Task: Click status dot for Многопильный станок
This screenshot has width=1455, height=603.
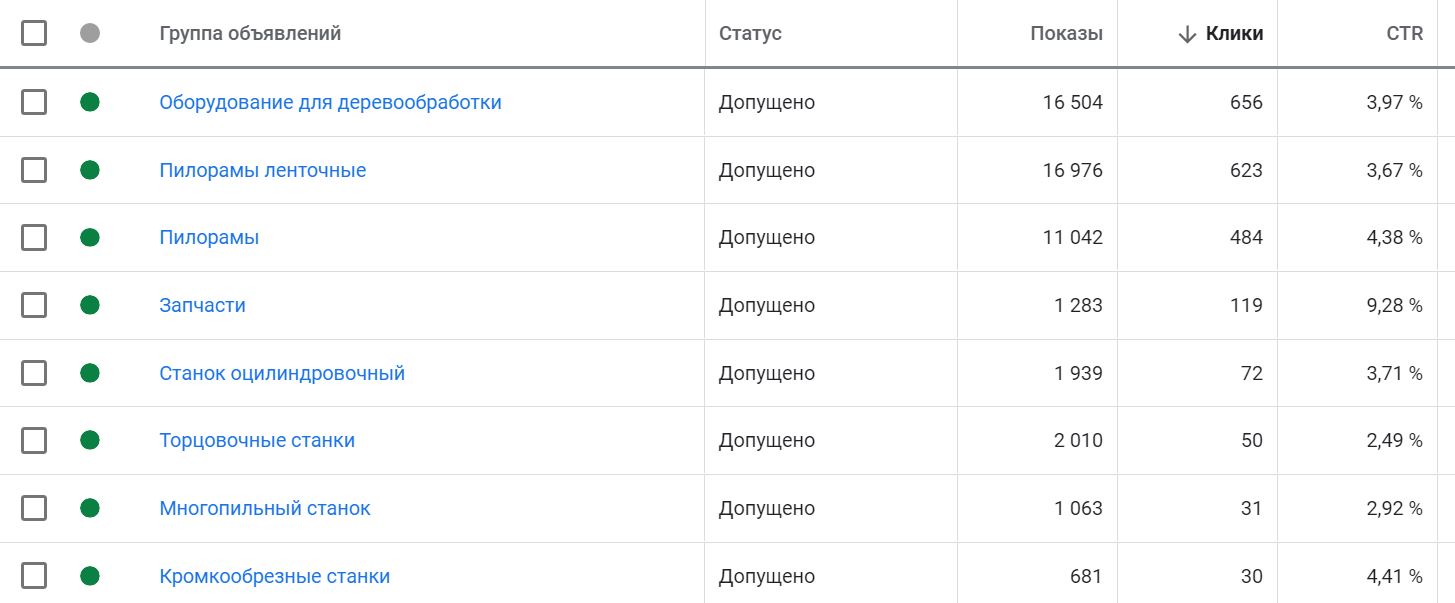Action: click(90, 508)
